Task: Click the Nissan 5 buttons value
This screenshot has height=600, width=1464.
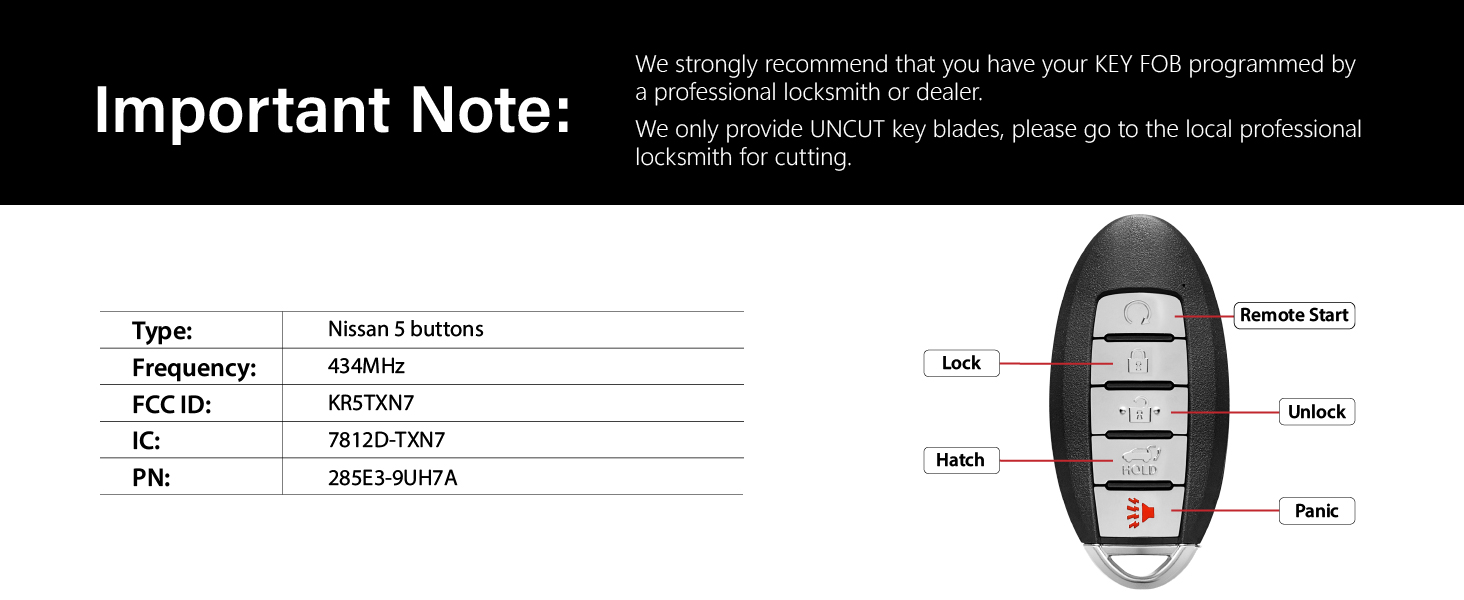Action: coord(406,329)
